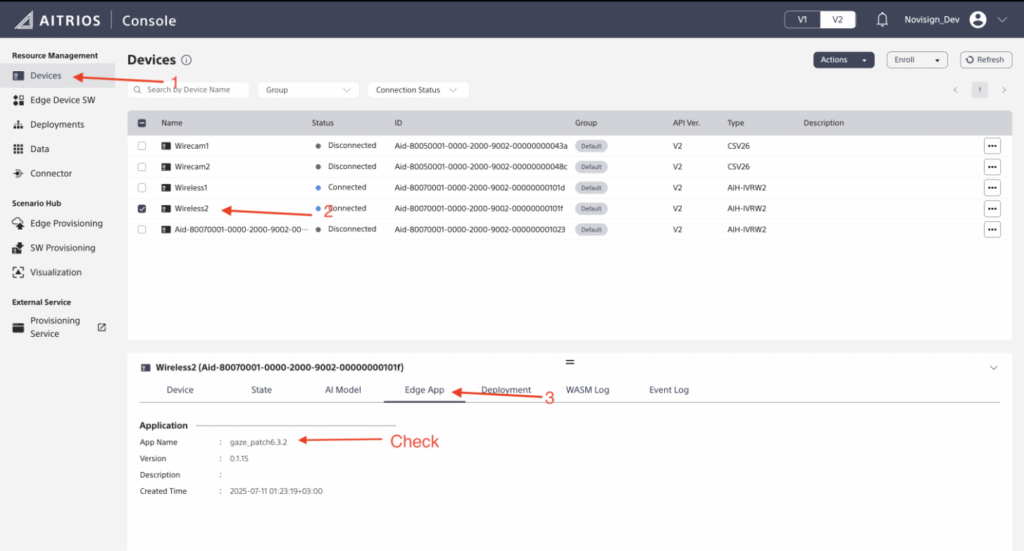Screen dimensions: 1024x551
Task: Open Deployments from the sidebar
Action: [57, 125]
